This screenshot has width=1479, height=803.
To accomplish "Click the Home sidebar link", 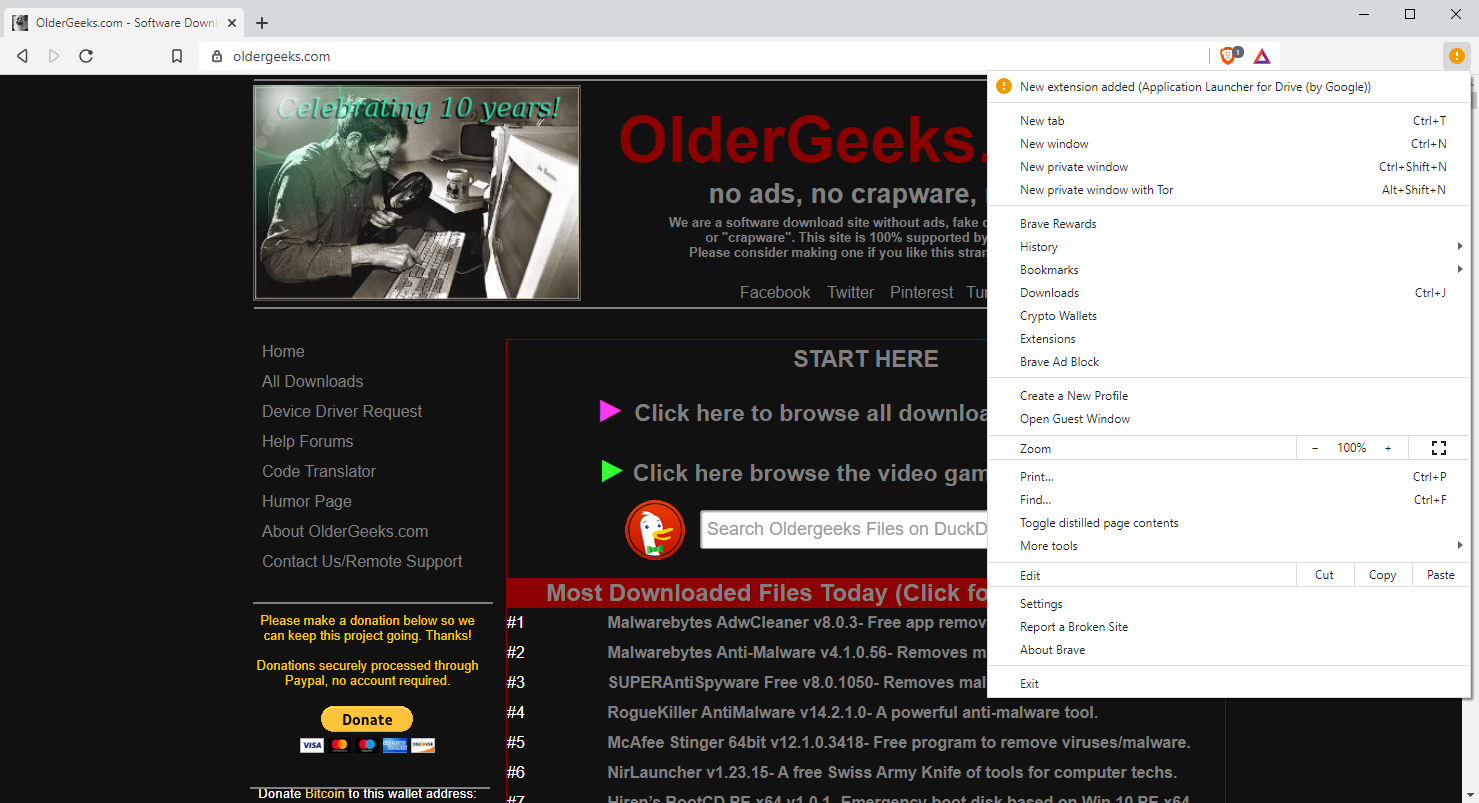I will tap(283, 351).
